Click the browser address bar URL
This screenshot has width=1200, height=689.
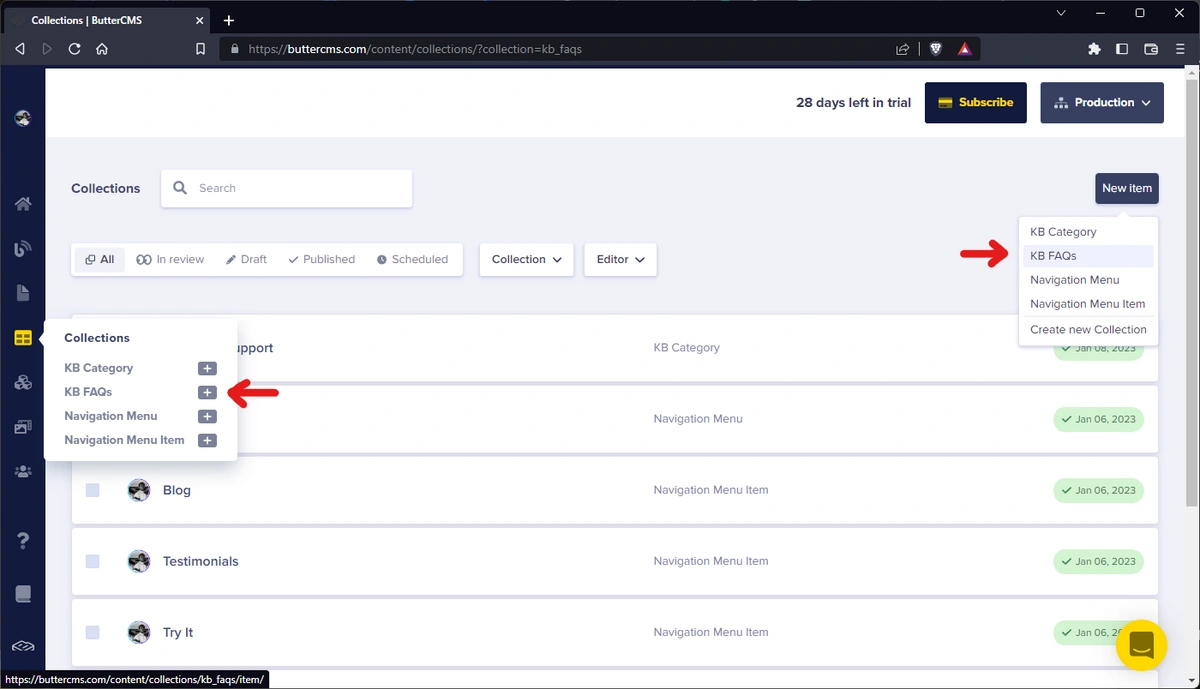pos(415,48)
